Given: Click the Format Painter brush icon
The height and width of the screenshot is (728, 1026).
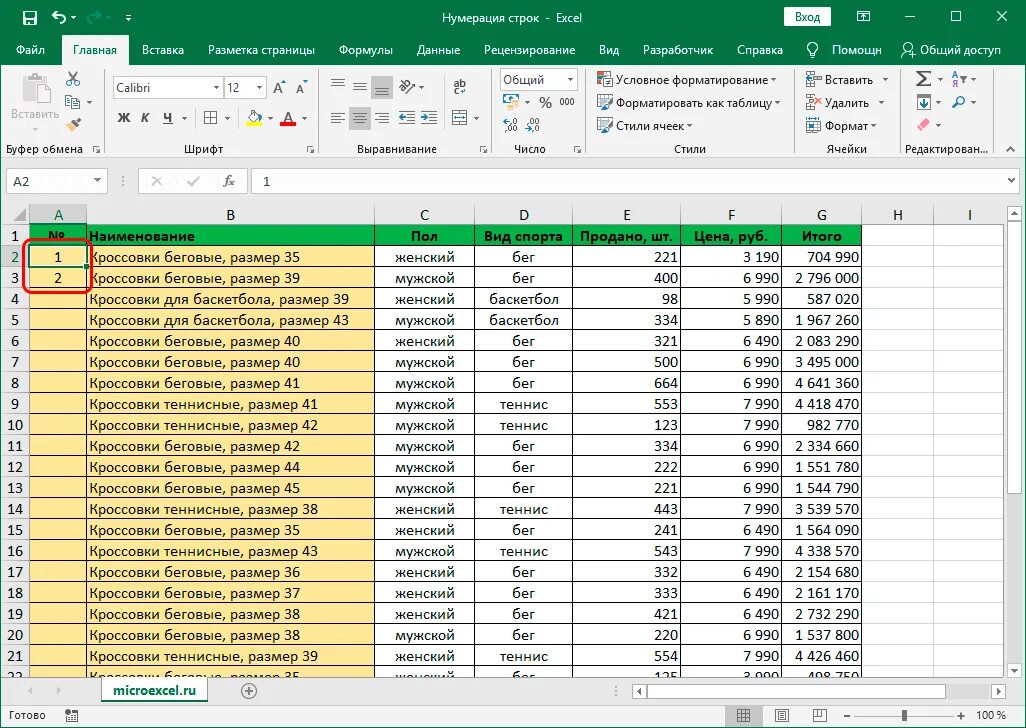Looking at the screenshot, I should click(73, 124).
